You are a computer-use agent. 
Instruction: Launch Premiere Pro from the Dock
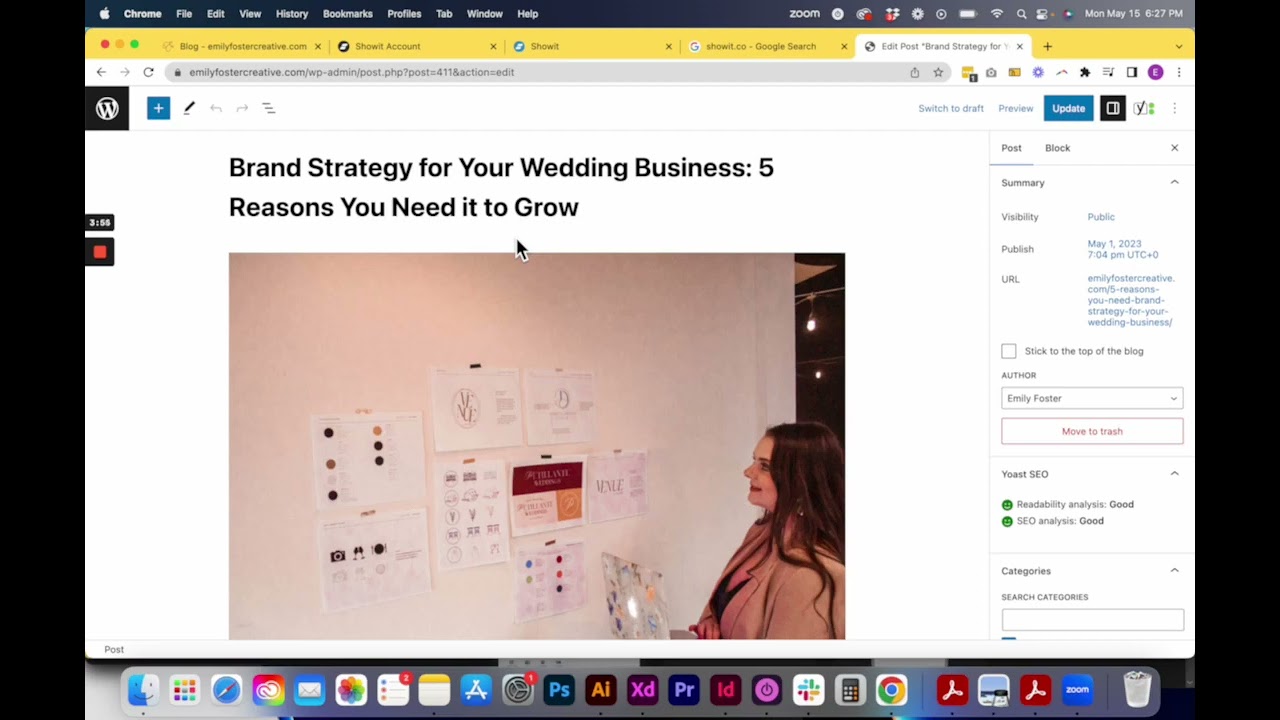684,690
